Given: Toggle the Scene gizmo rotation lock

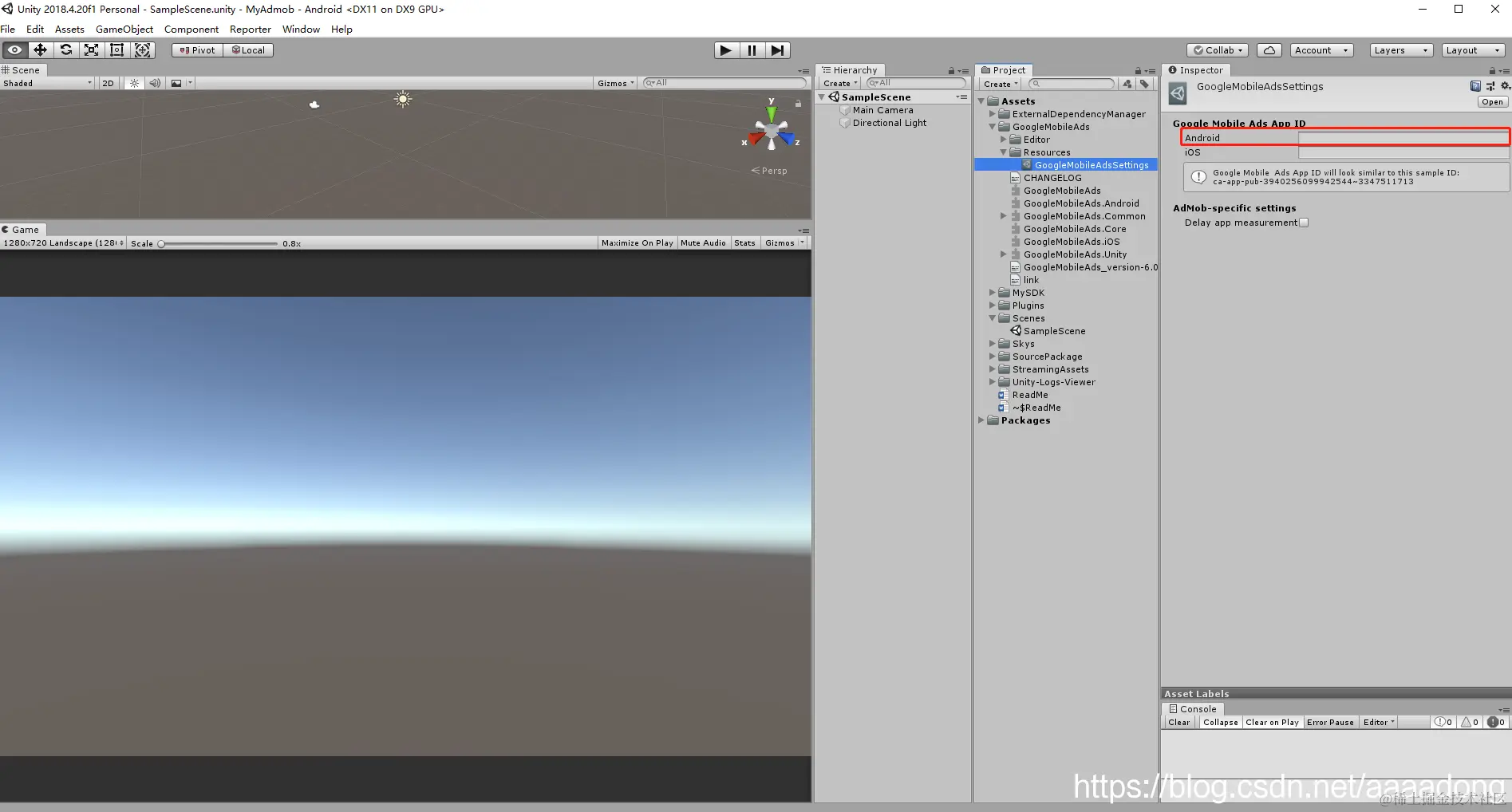Looking at the screenshot, I should pyautogui.click(x=798, y=104).
